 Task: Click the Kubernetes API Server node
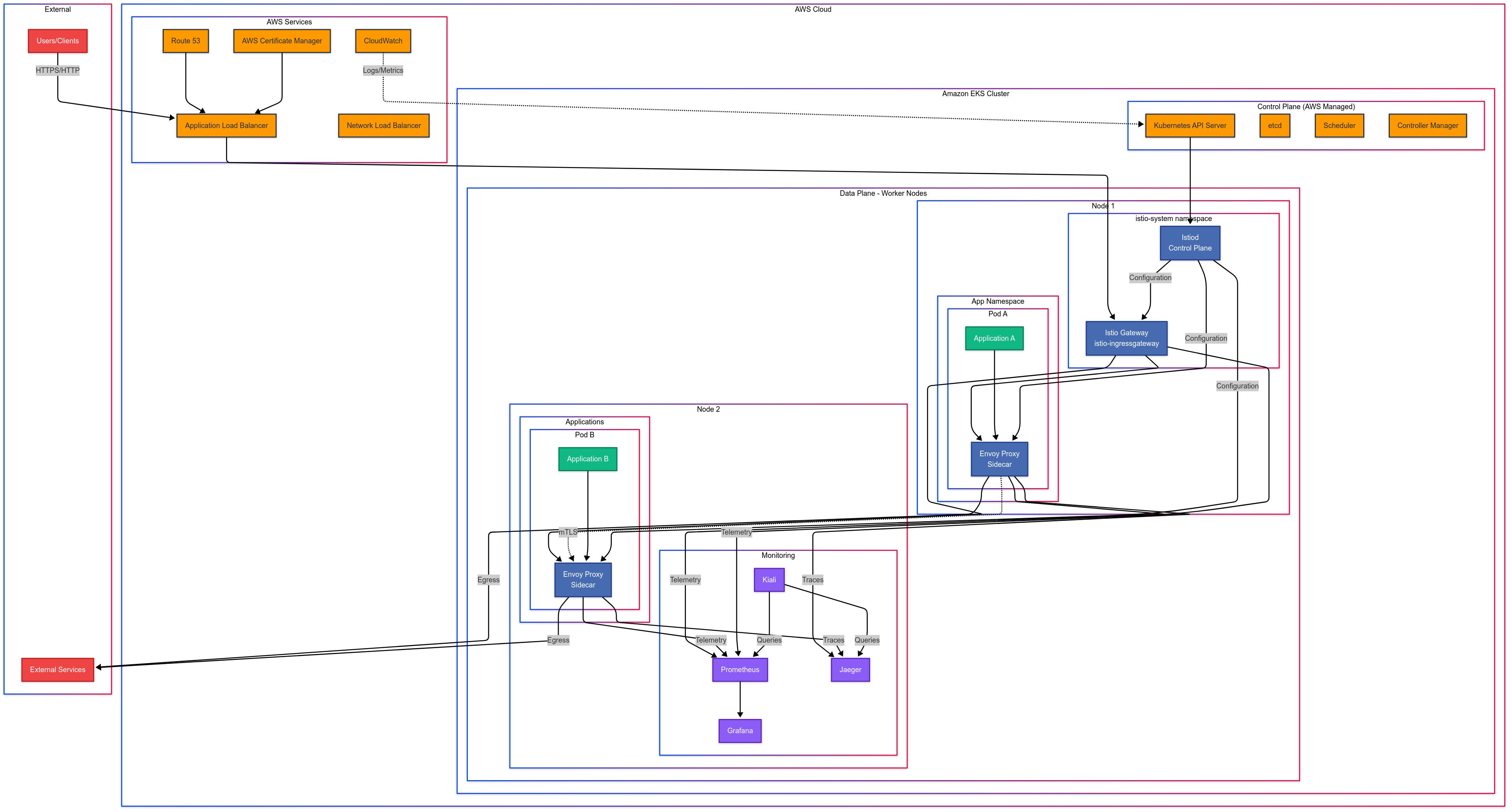point(1189,126)
